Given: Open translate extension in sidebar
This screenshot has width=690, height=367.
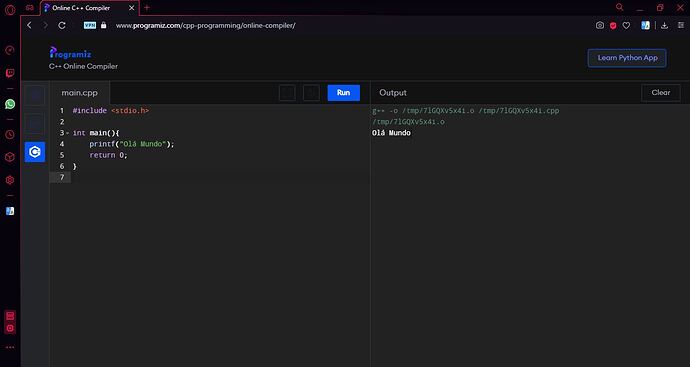Looking at the screenshot, I should [10, 211].
